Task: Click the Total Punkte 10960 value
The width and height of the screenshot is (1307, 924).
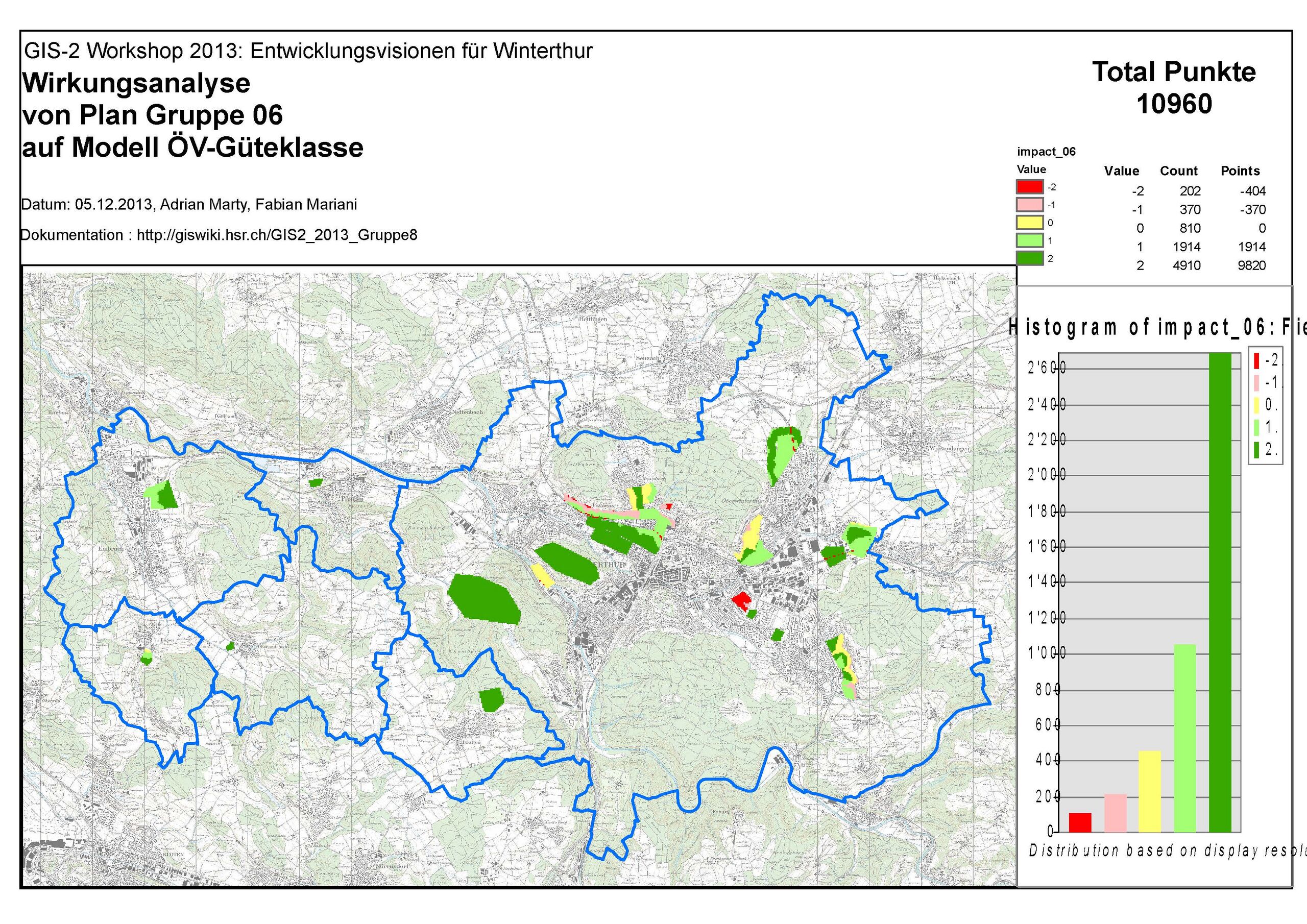Action: [1174, 104]
